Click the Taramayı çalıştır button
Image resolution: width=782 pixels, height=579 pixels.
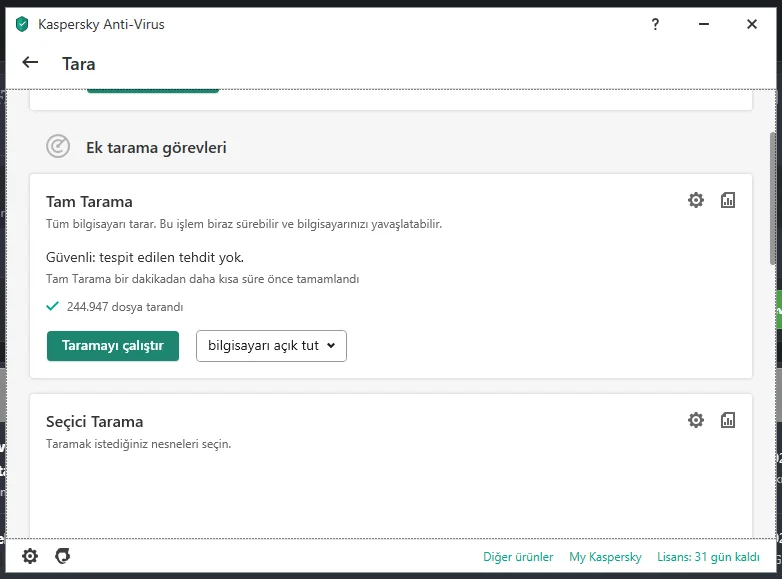point(113,346)
